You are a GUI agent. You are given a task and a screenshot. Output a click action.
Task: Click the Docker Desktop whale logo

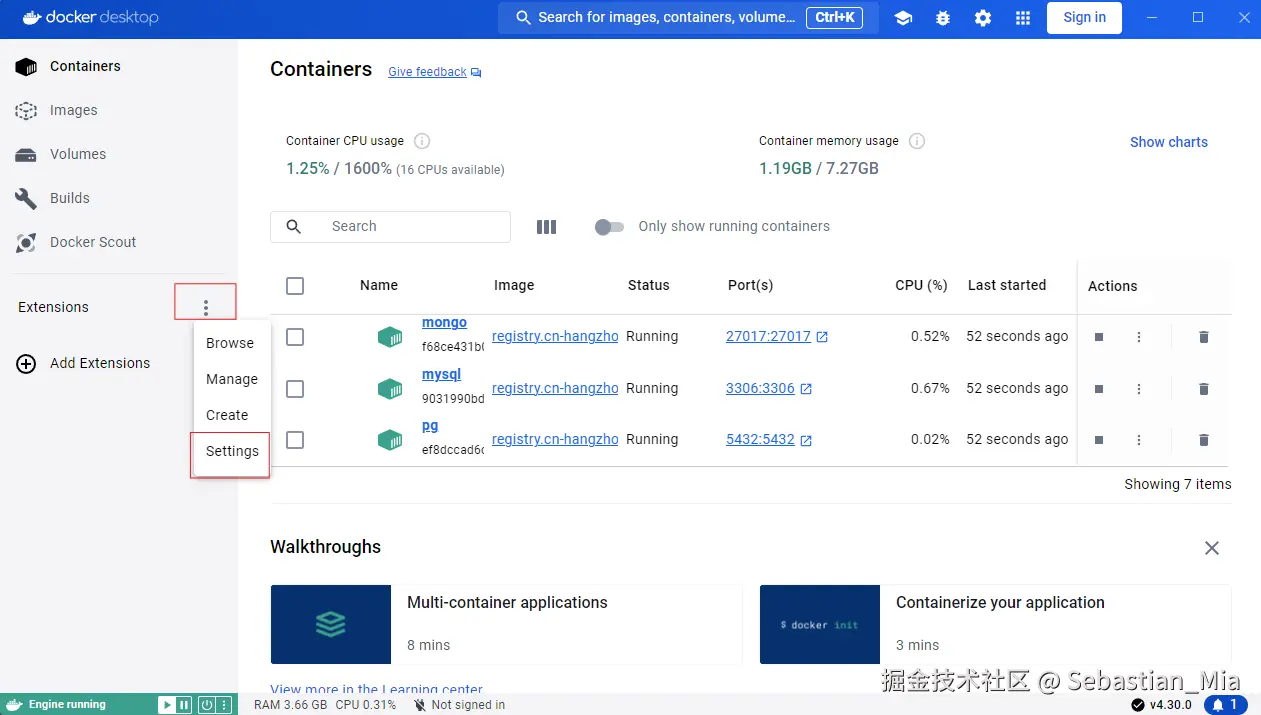pos(33,17)
